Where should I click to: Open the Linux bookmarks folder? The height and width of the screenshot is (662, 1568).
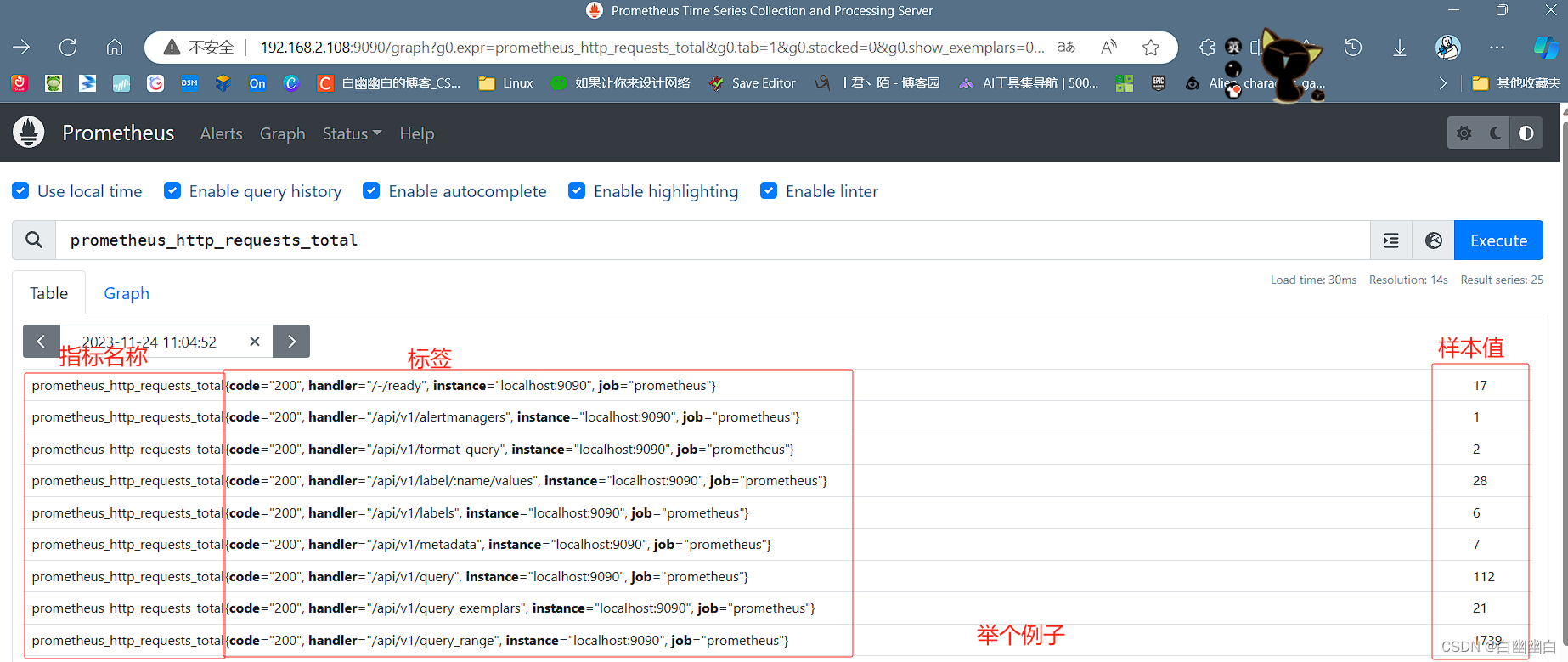pyautogui.click(x=506, y=83)
